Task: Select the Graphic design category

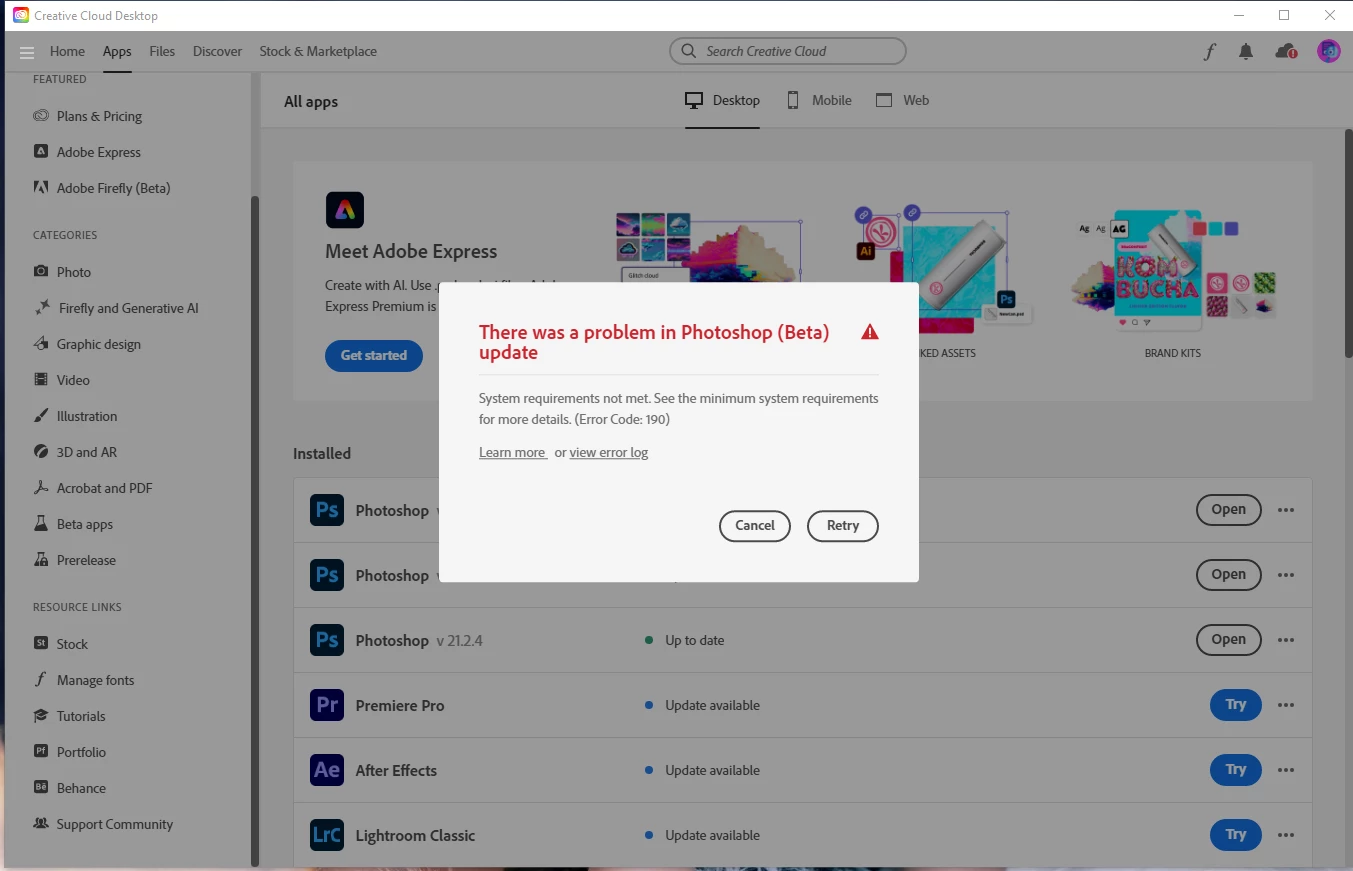Action: [x=87, y=344]
